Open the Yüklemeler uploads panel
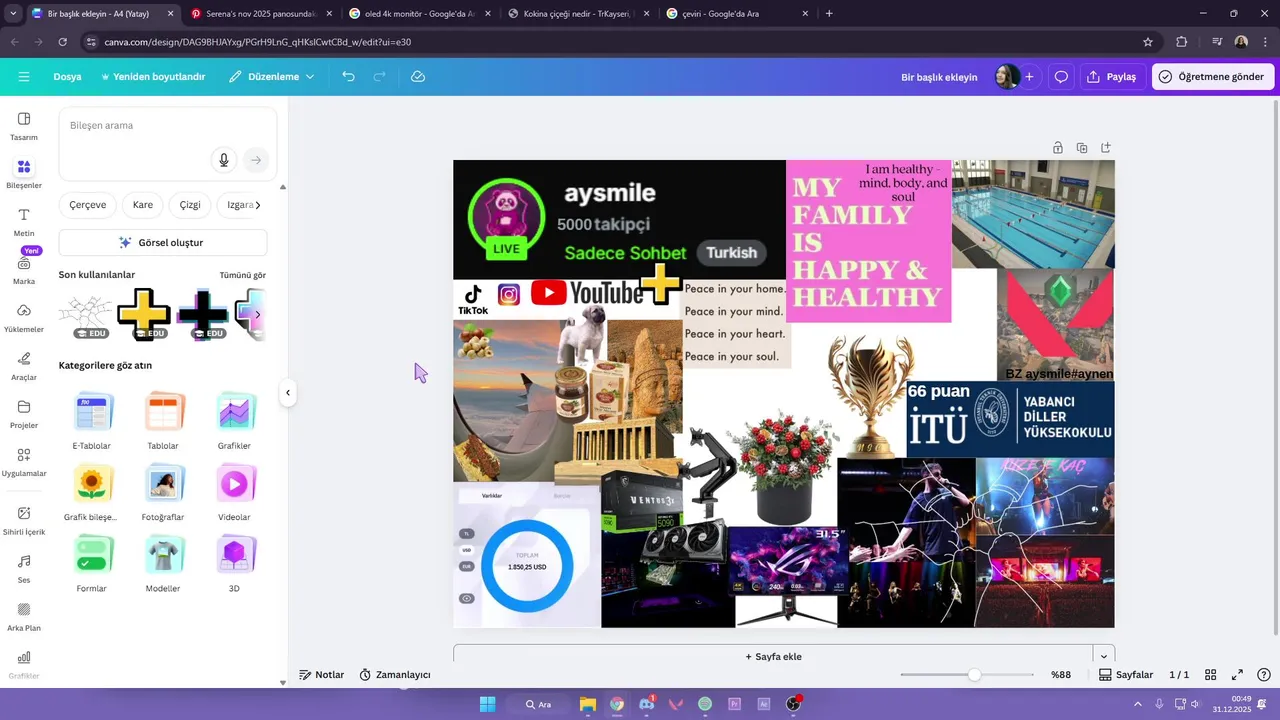The image size is (1280, 720). tap(24, 318)
